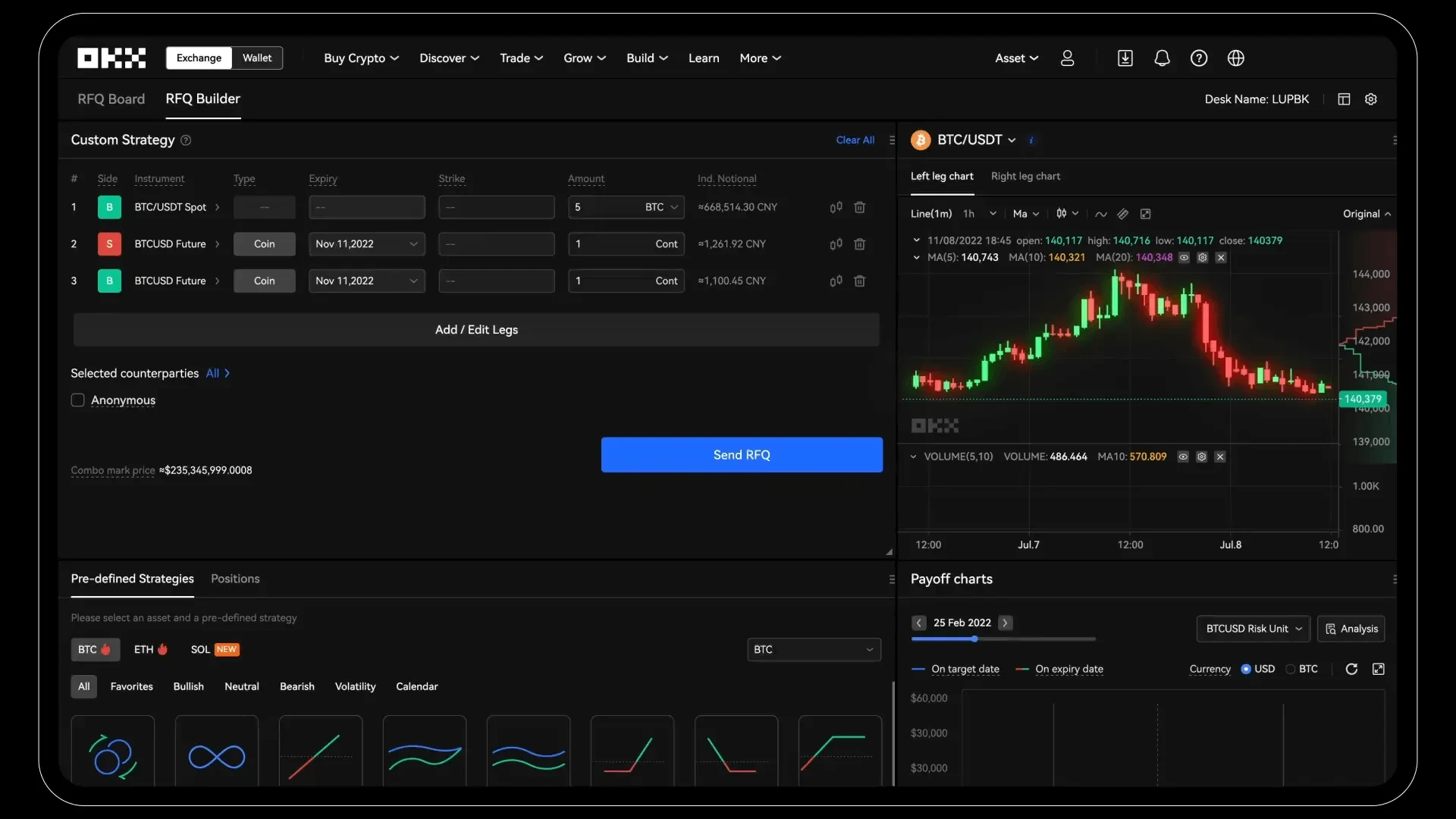Click the duplicate/copy icon next to desk name
Viewport: 1456px width, 819px height.
click(x=1344, y=99)
